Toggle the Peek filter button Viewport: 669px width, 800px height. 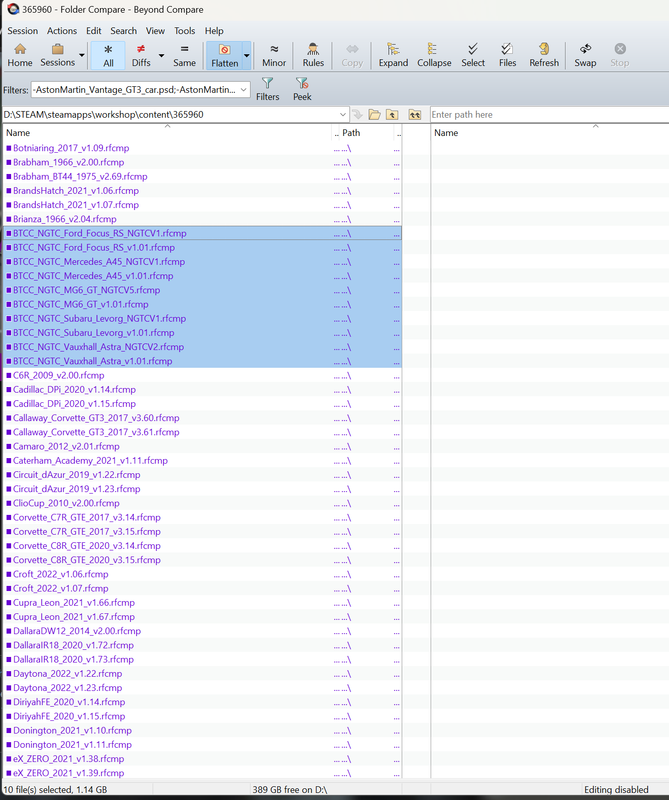coord(302,89)
